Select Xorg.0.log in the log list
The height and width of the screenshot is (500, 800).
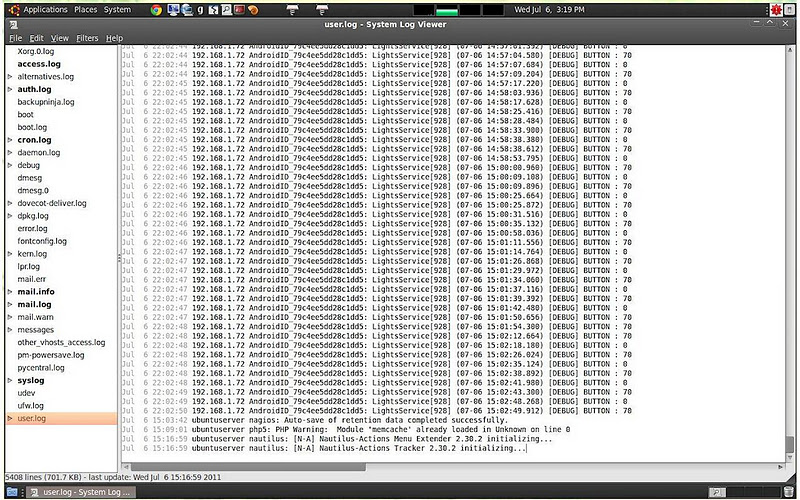[x=36, y=52]
